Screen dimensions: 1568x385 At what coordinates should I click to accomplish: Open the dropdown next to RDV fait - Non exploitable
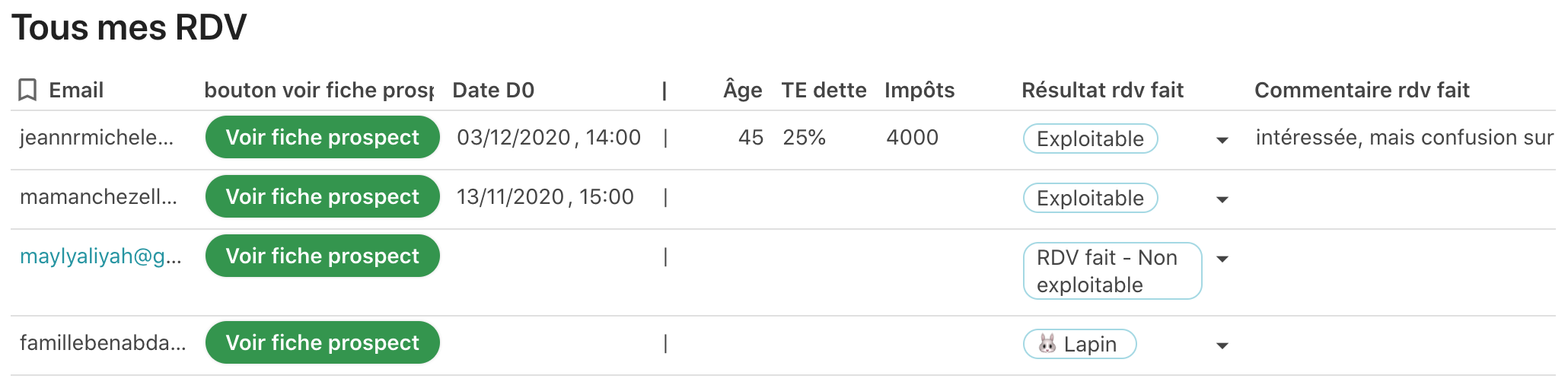[1222, 259]
